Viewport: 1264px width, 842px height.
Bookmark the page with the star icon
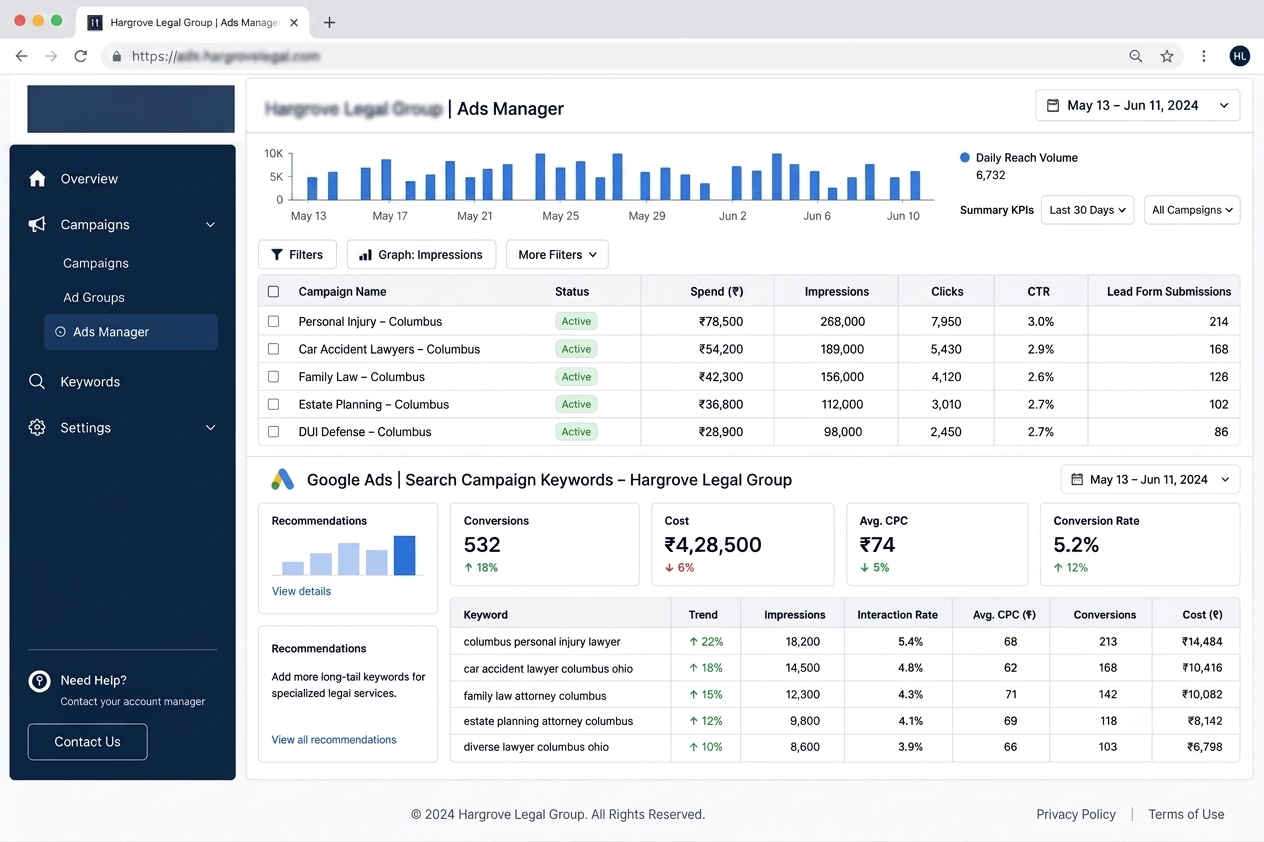(1167, 57)
